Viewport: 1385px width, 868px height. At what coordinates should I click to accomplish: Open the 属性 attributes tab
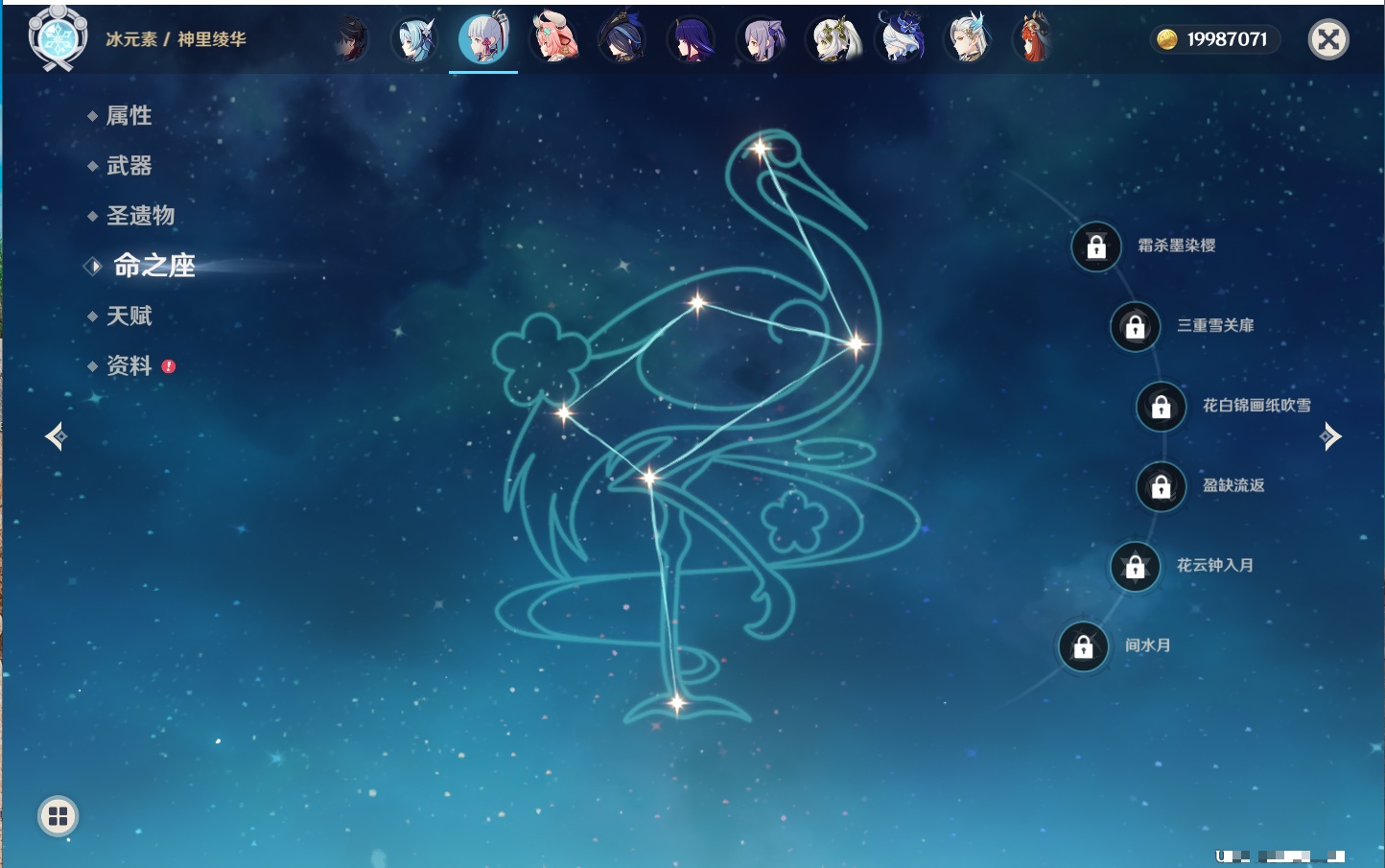click(129, 116)
